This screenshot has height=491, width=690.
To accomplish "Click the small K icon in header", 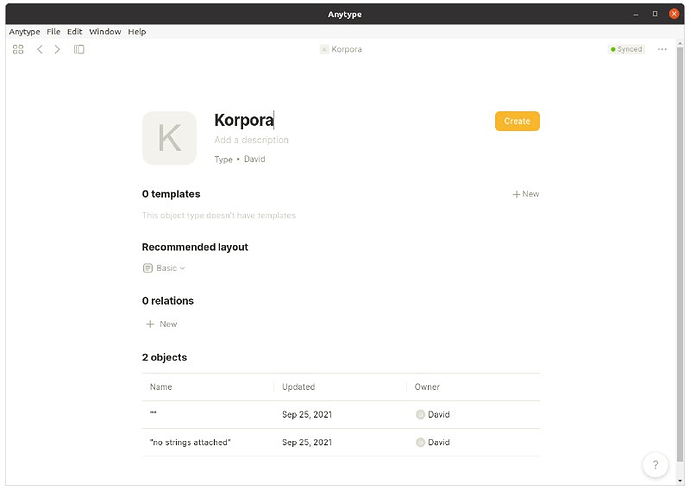I will coord(324,49).
